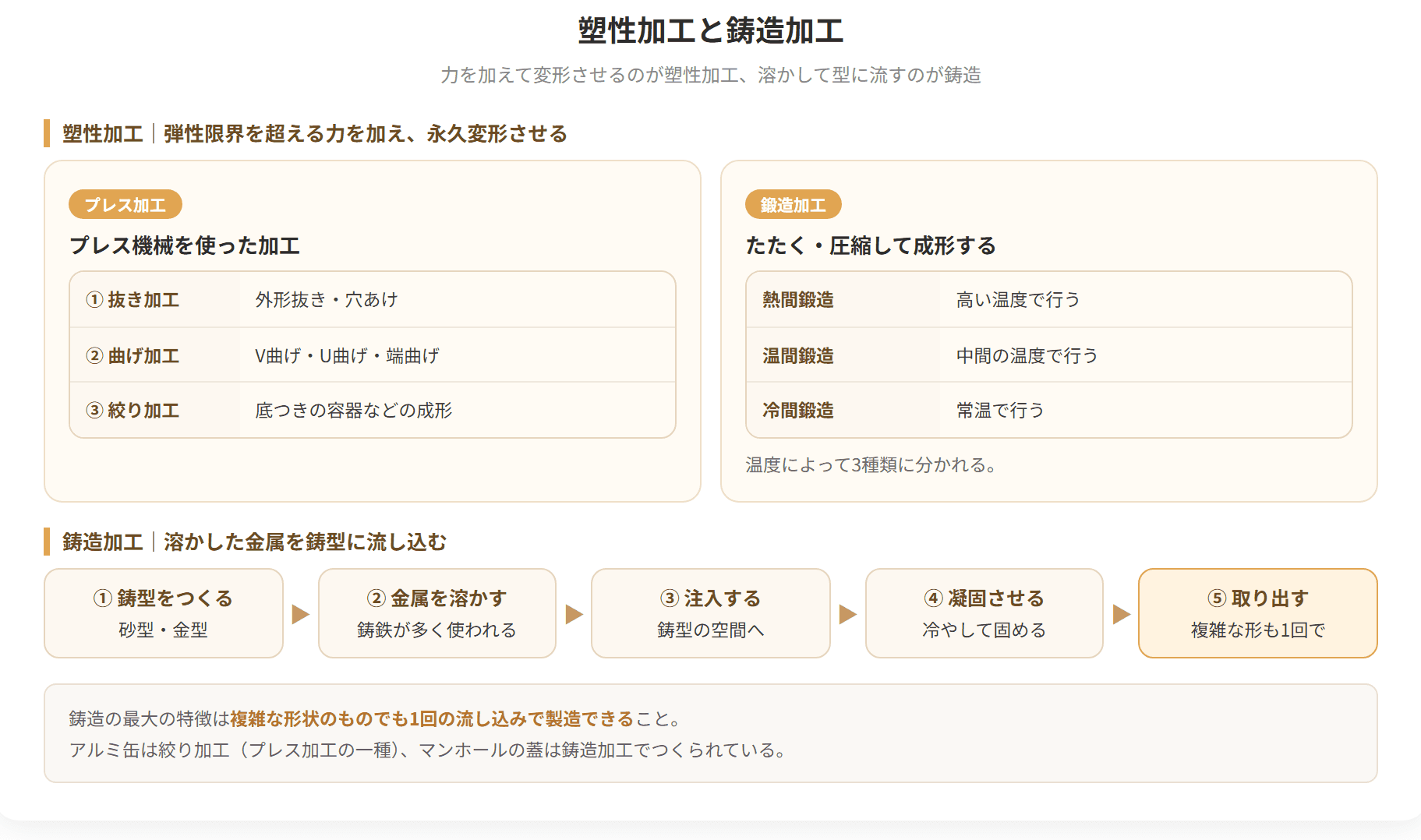Click the text 高い温度で行う

[x=1018, y=300]
